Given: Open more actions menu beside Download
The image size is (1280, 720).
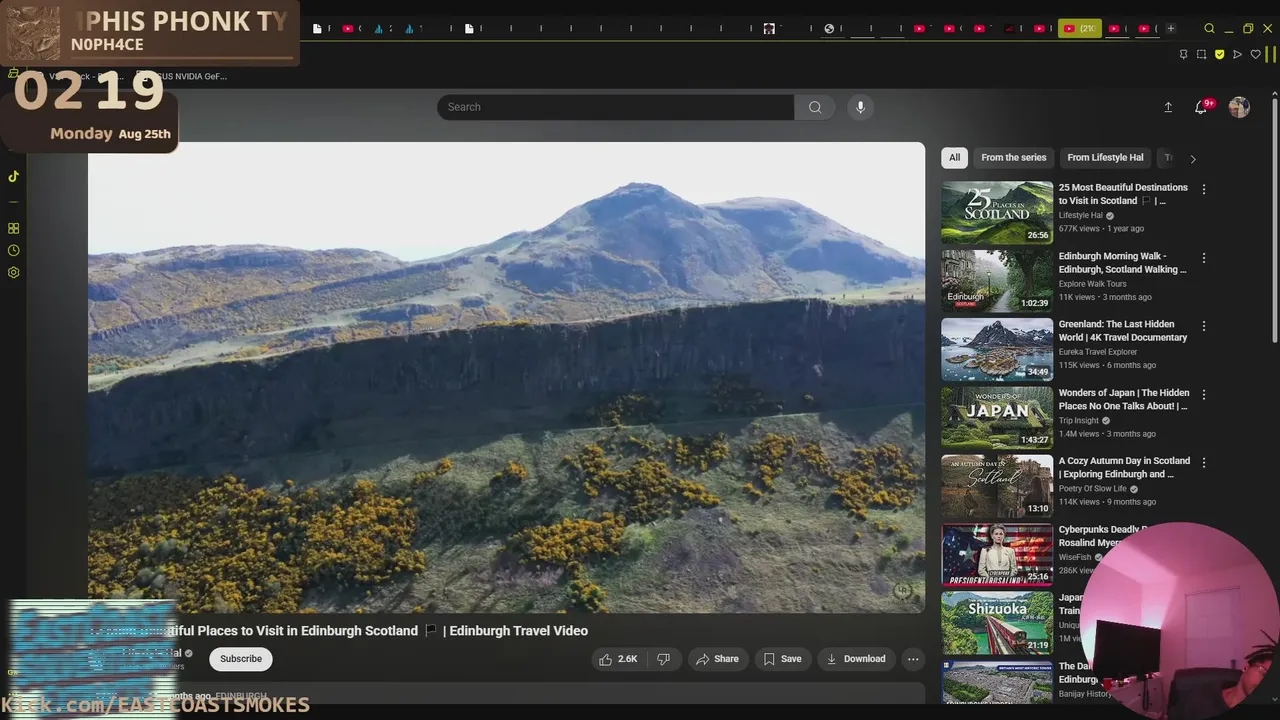Looking at the screenshot, I should click(x=913, y=659).
